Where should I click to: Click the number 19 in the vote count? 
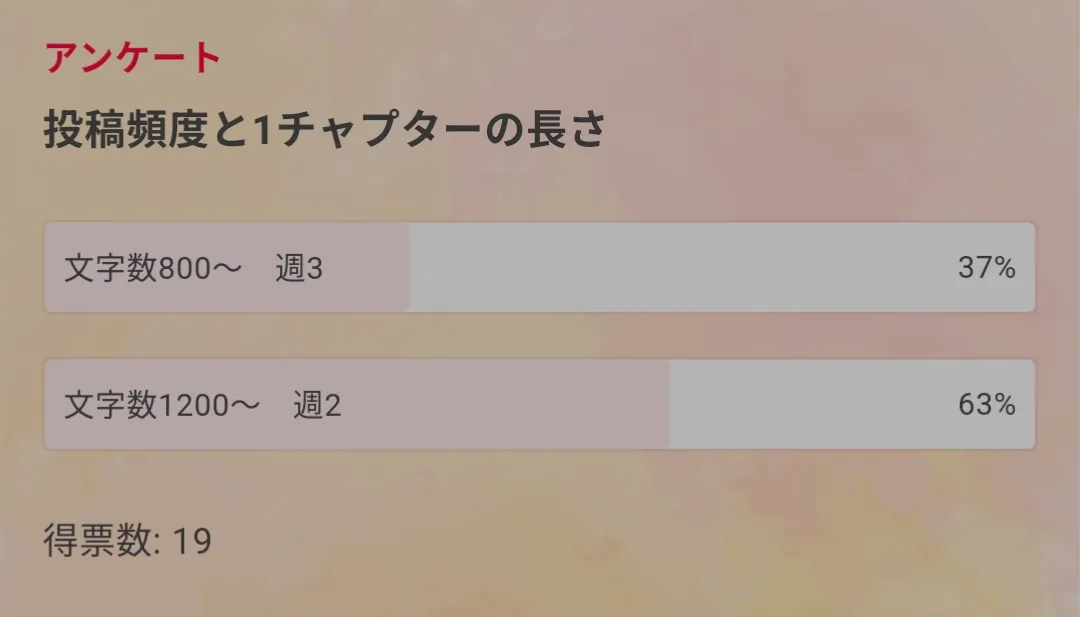pyautogui.click(x=192, y=541)
